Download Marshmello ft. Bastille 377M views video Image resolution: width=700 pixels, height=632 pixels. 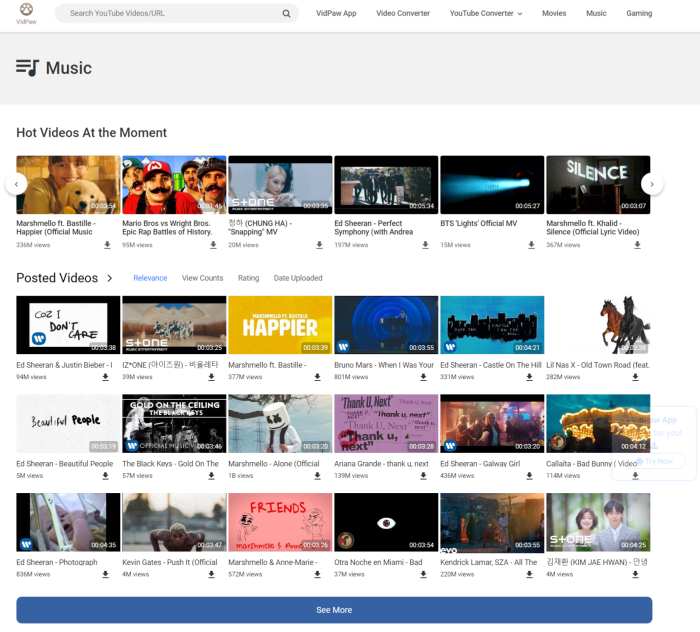pyautogui.click(x=317, y=377)
